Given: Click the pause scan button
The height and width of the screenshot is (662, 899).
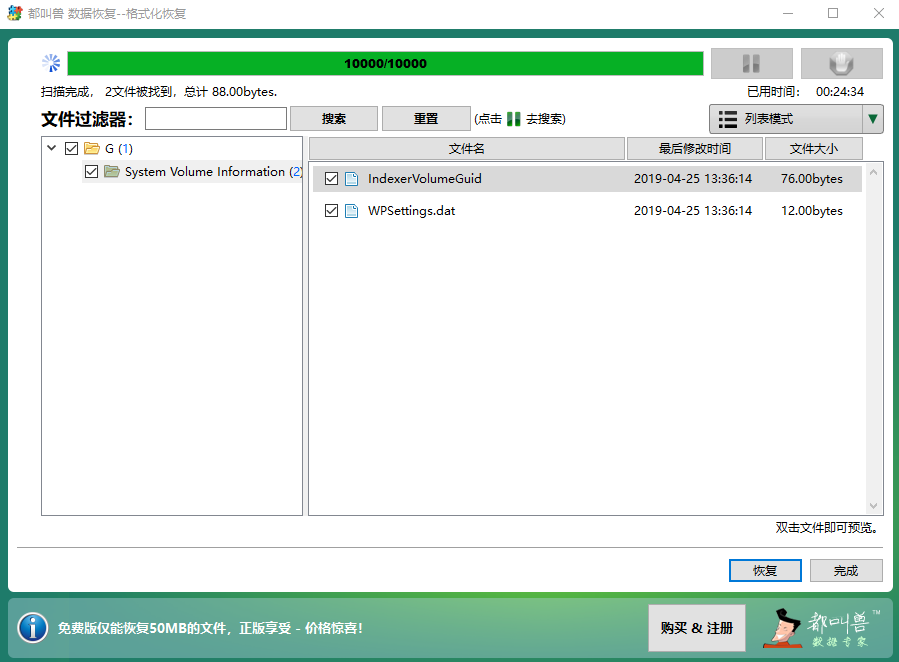Looking at the screenshot, I should pyautogui.click(x=752, y=63).
